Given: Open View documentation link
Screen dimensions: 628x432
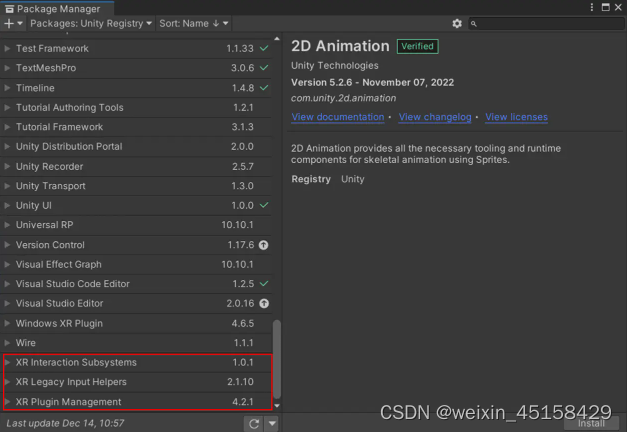Looking at the screenshot, I should click(x=338, y=117).
